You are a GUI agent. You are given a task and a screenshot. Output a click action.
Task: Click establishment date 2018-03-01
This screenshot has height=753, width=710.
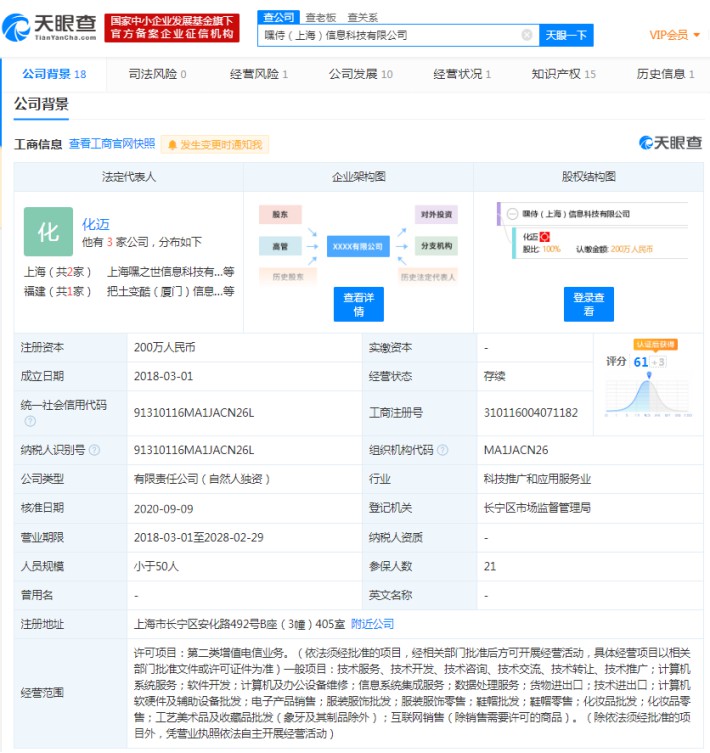click(163, 376)
